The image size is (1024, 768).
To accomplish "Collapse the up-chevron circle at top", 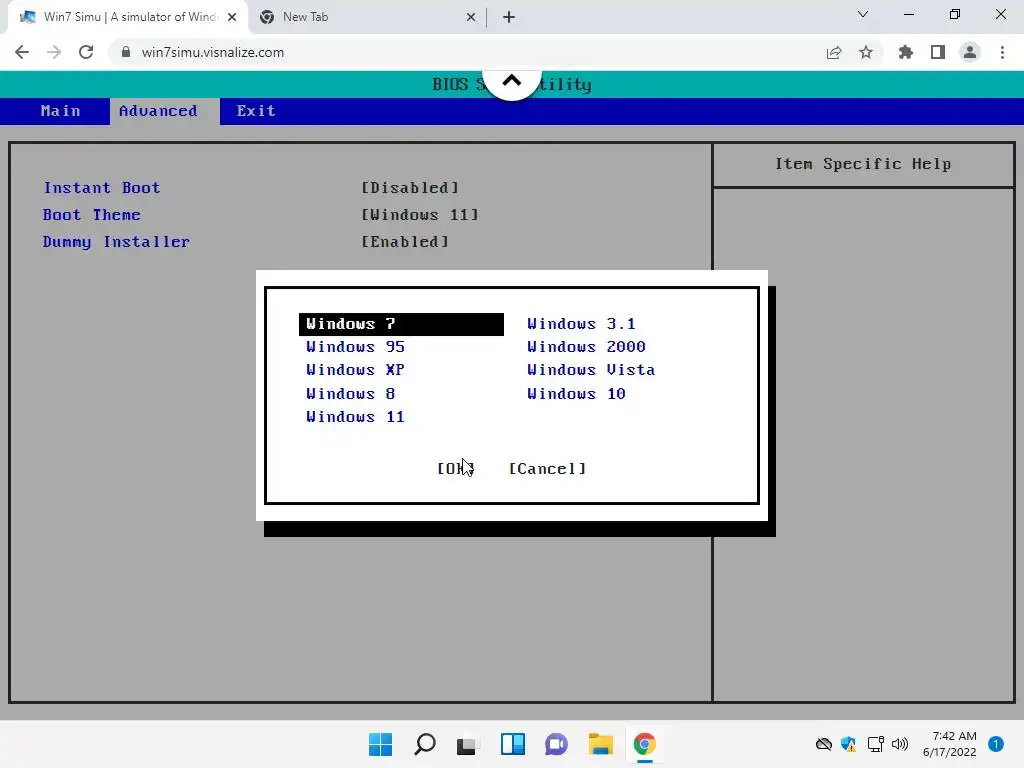I will tap(512, 82).
